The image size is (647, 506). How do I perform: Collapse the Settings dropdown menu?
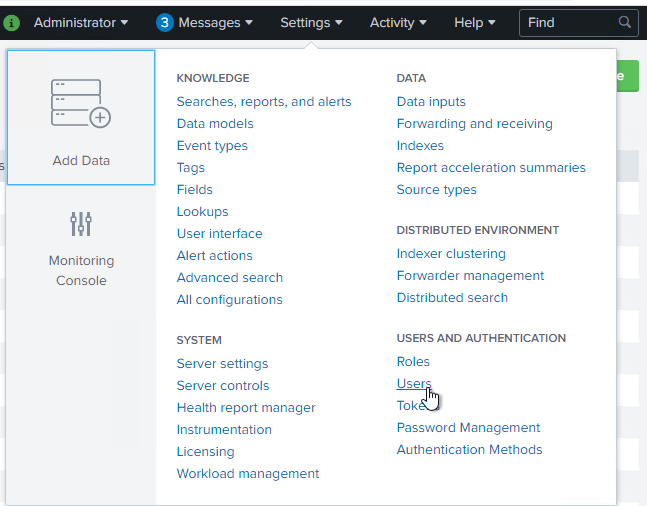[311, 22]
